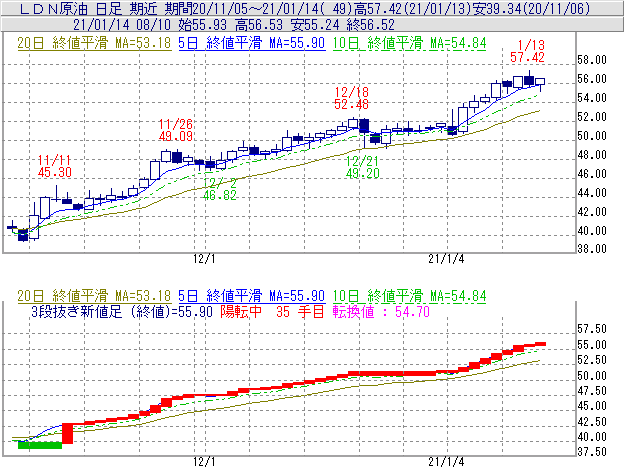Image resolution: width=624 pixels, height=473 pixels.
Task: Click the 37.50 lower chart axis label
Action: [592, 452]
